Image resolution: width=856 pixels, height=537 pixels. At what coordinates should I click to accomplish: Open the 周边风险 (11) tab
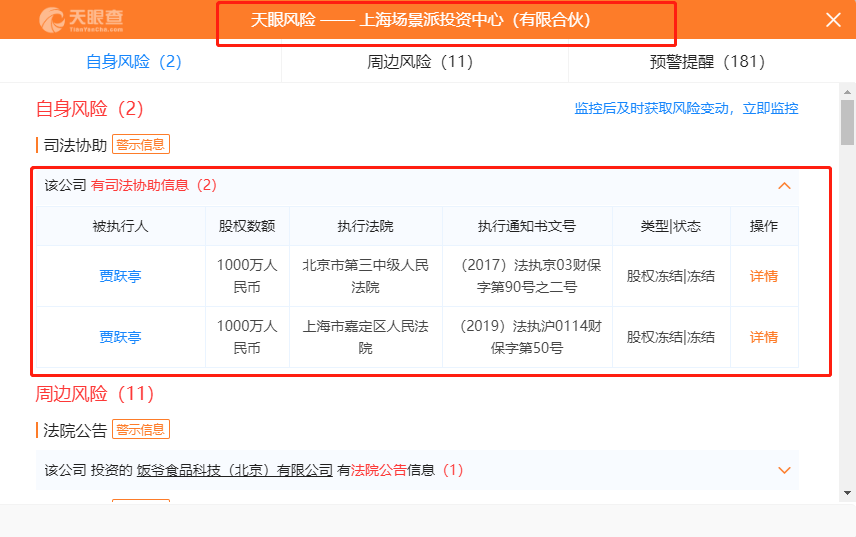[x=420, y=61]
